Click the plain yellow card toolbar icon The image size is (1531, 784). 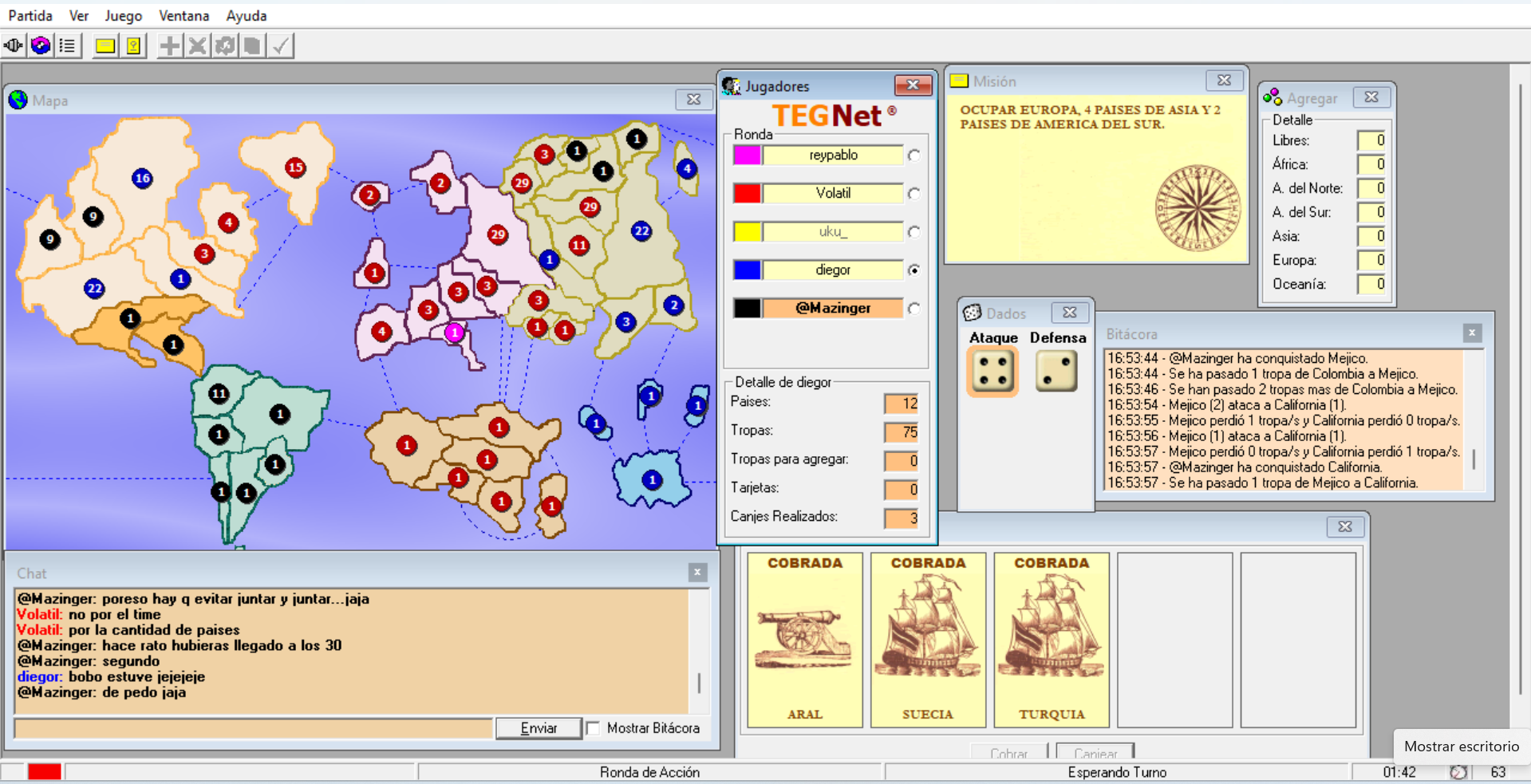tap(105, 46)
